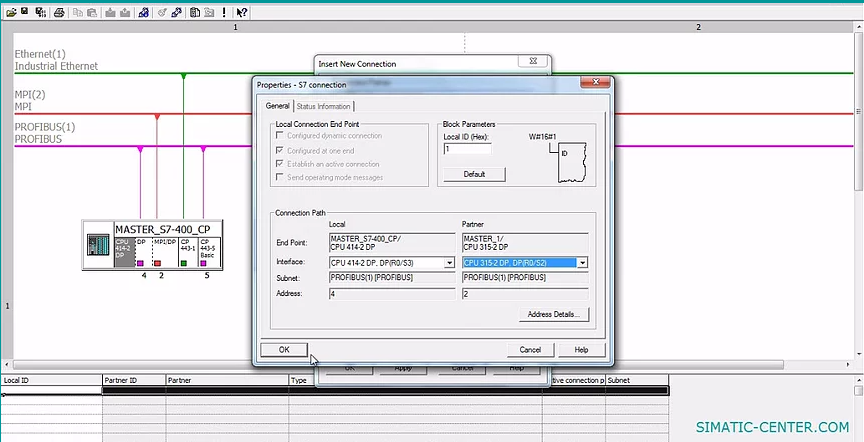The height and width of the screenshot is (442, 864).
Task: Select the CPU 414-2 DP module
Action: point(122,249)
